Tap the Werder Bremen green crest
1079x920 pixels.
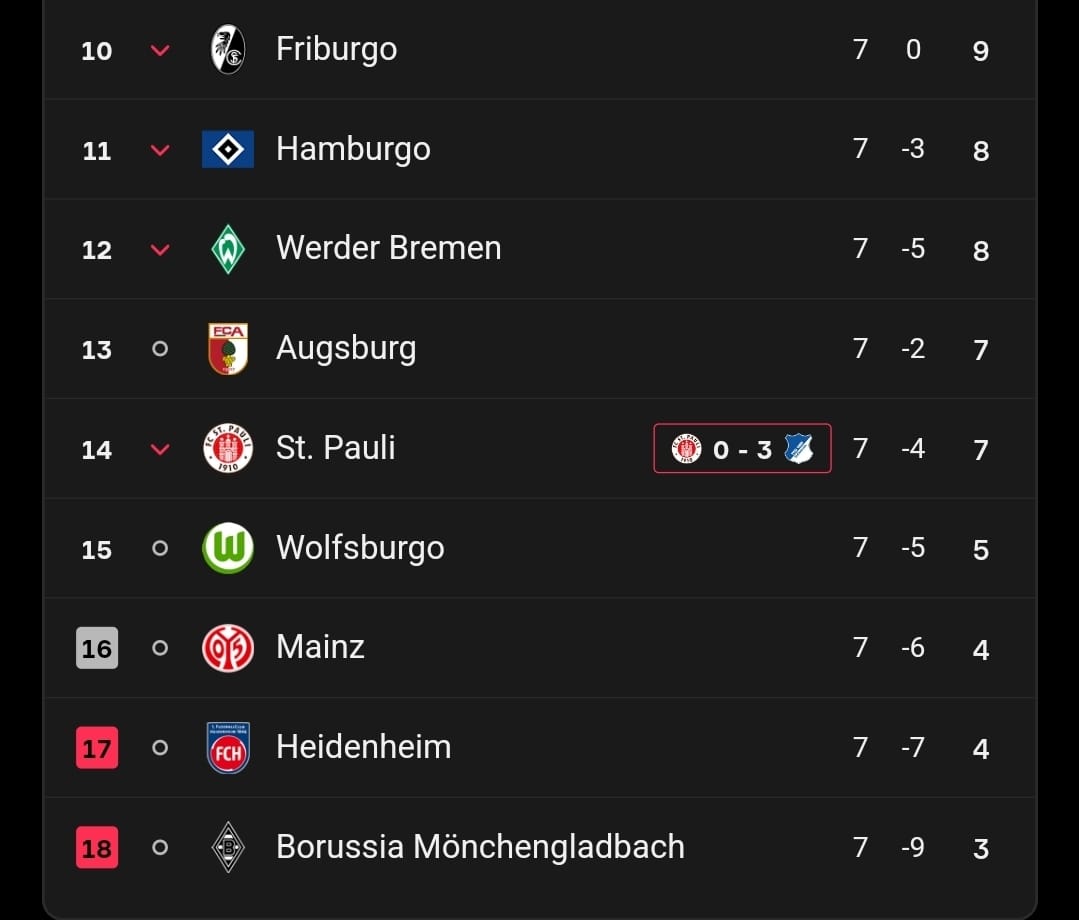tap(228, 249)
